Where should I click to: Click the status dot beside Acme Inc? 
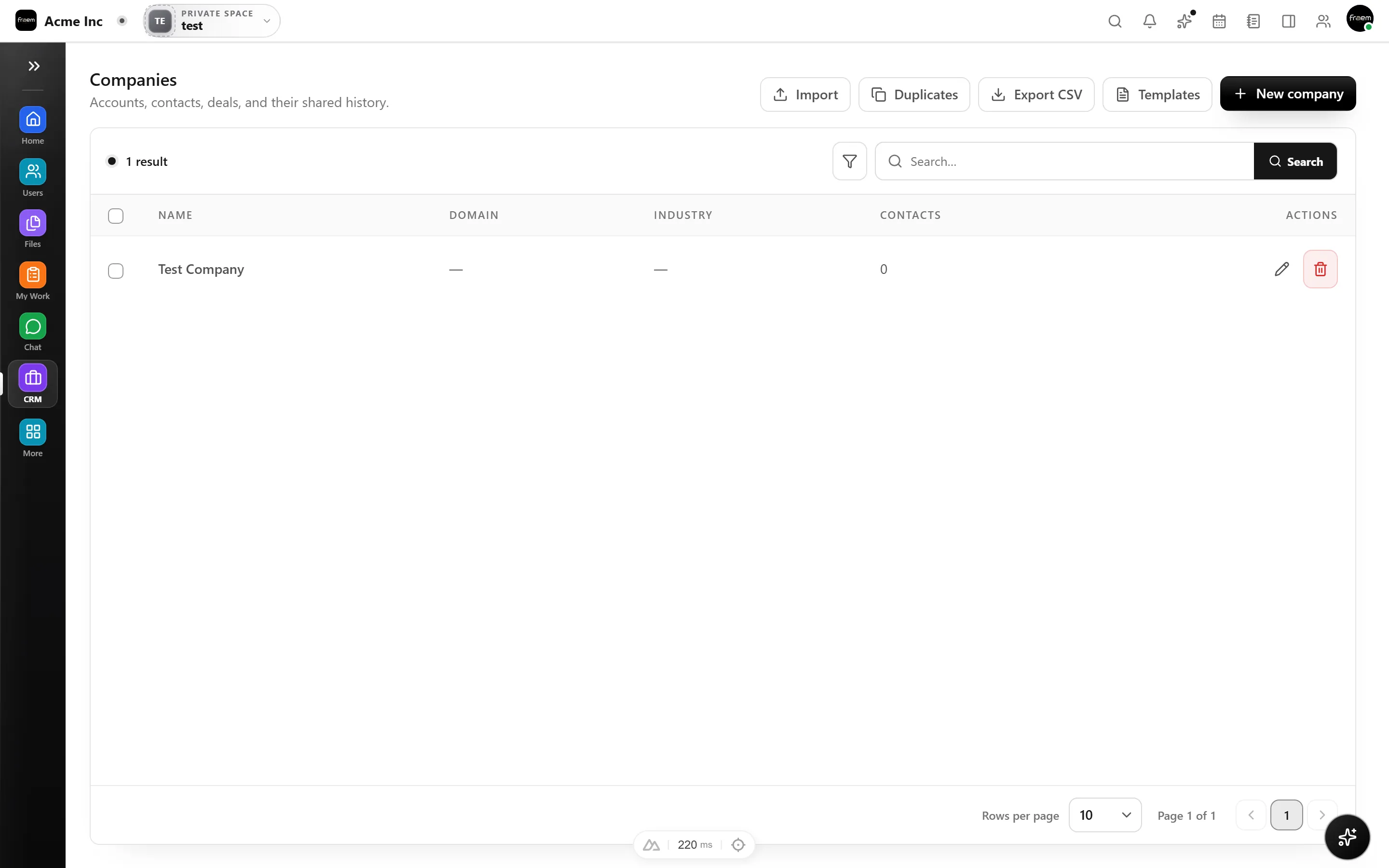coord(122,21)
